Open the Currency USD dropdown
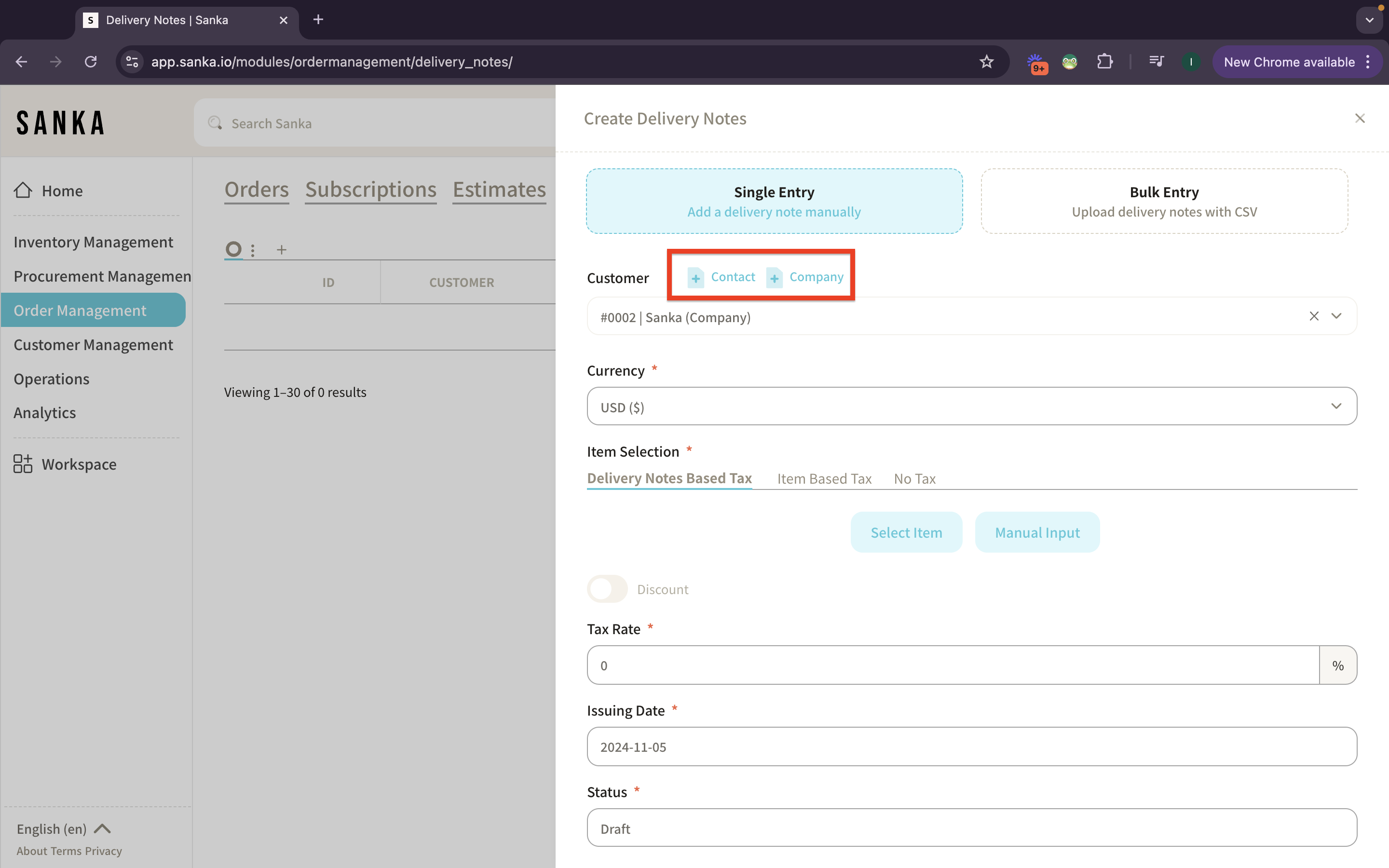 (972, 407)
